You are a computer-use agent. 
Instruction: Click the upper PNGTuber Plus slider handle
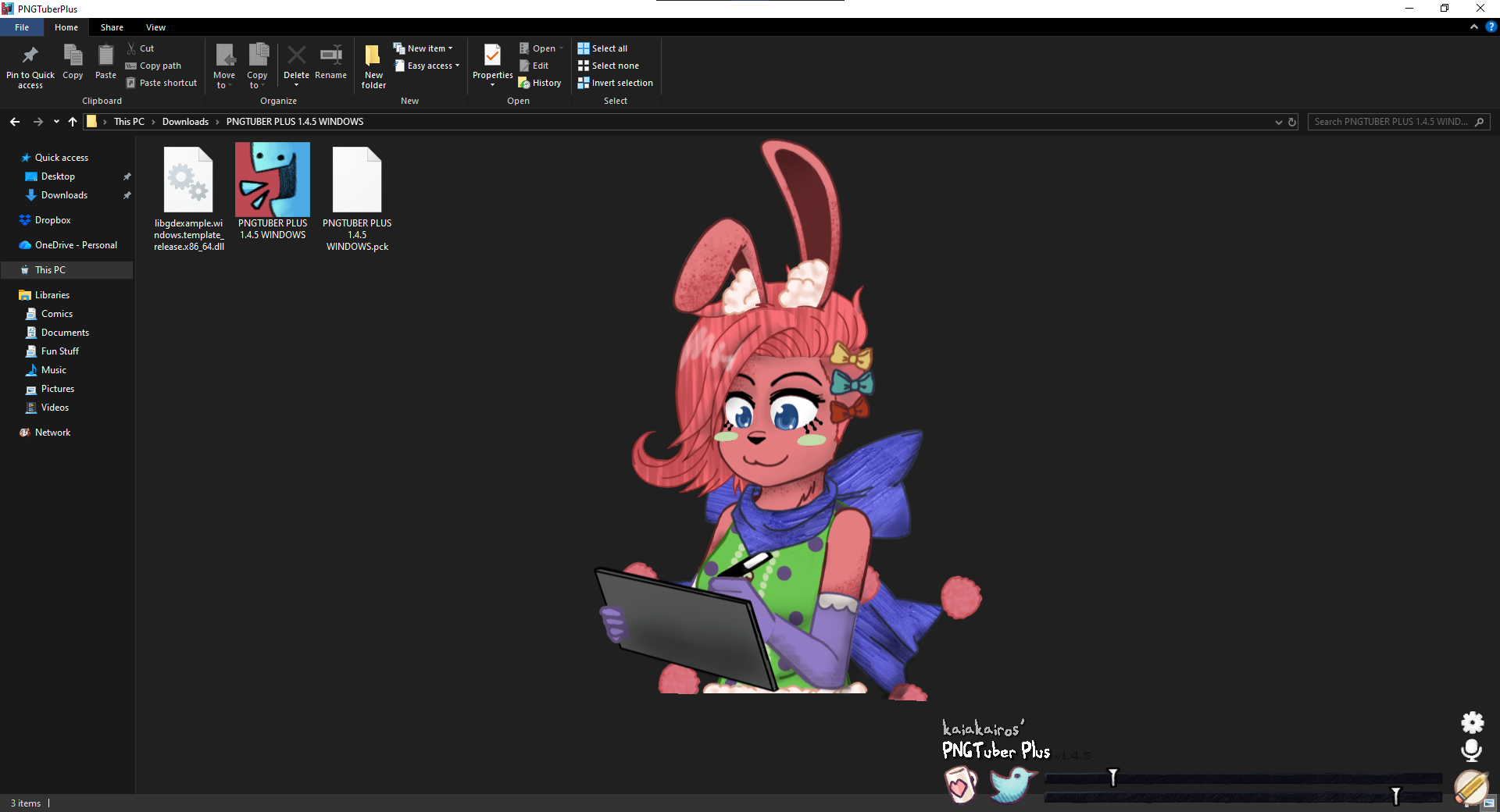tap(1113, 777)
